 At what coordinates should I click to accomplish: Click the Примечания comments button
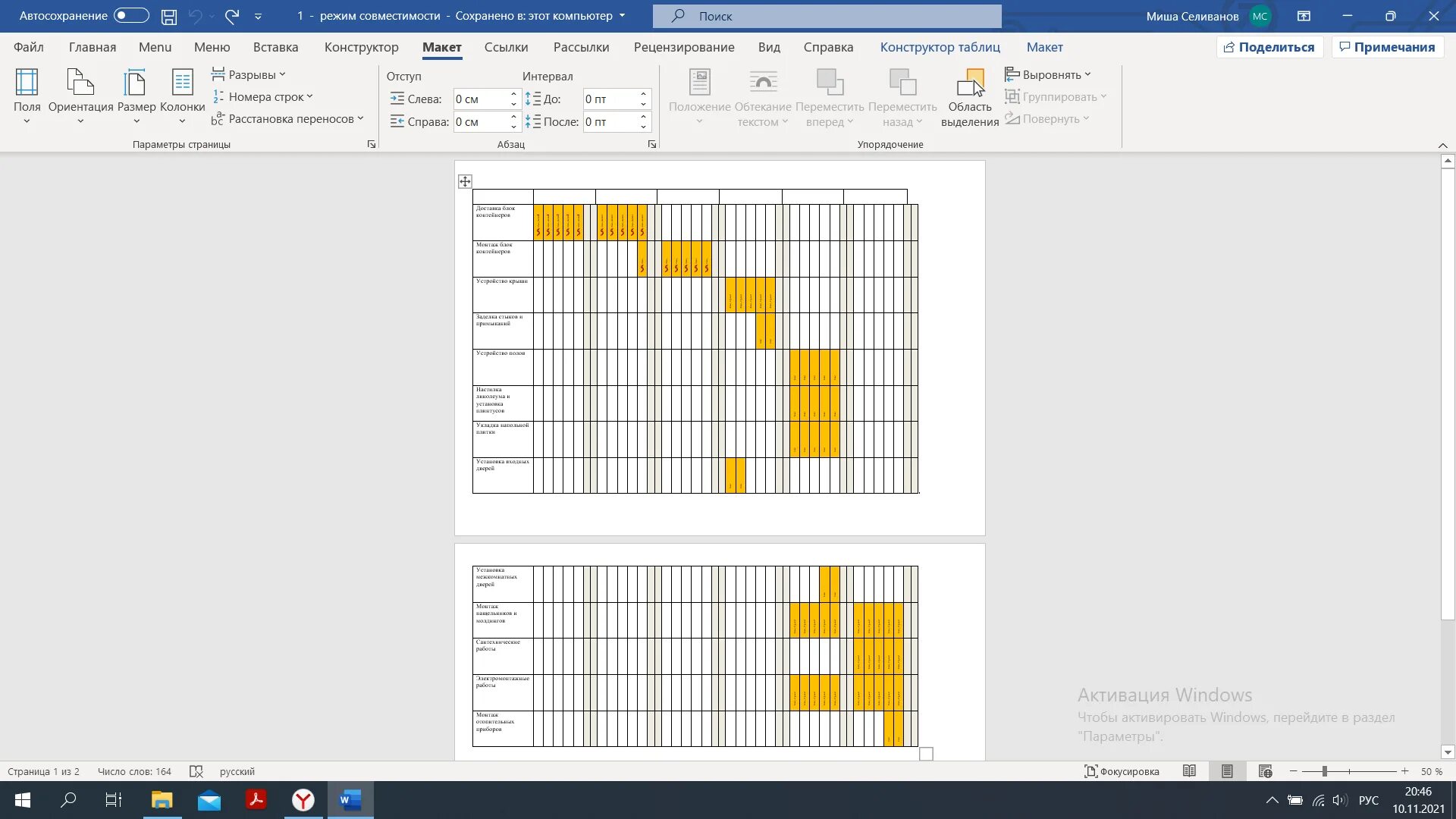[x=1387, y=47]
